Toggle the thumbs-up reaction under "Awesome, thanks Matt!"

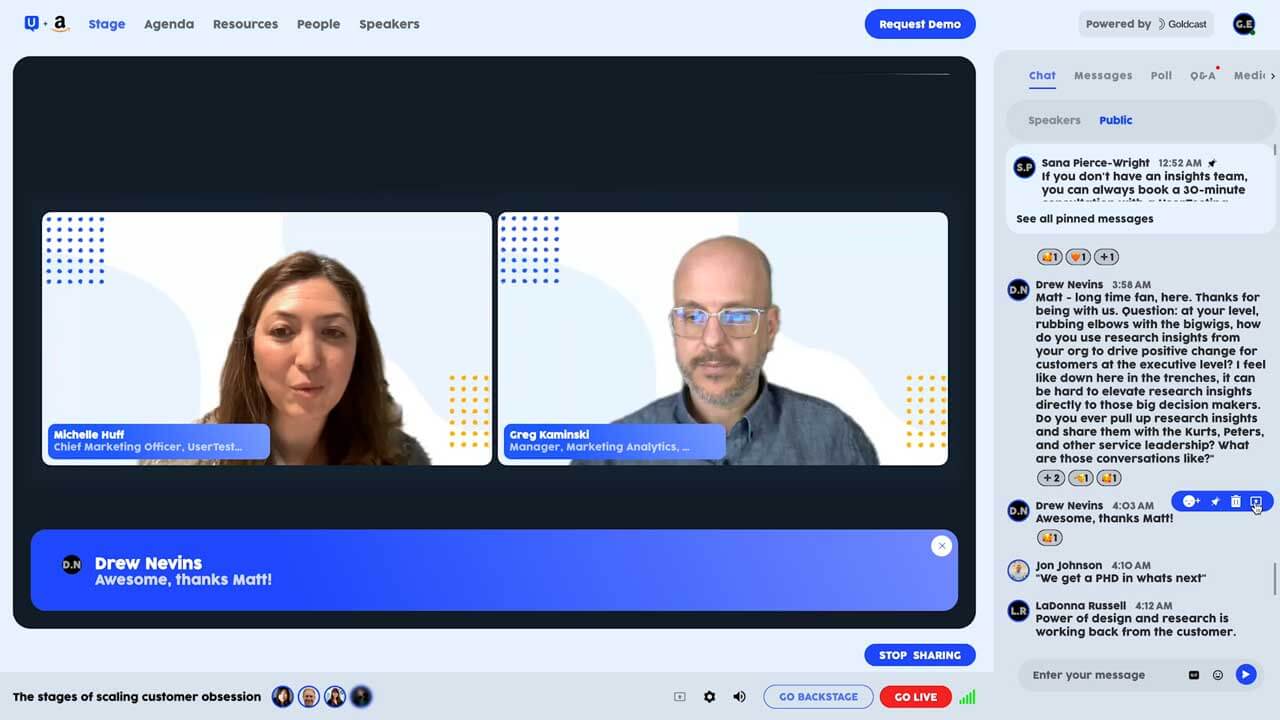click(1049, 538)
